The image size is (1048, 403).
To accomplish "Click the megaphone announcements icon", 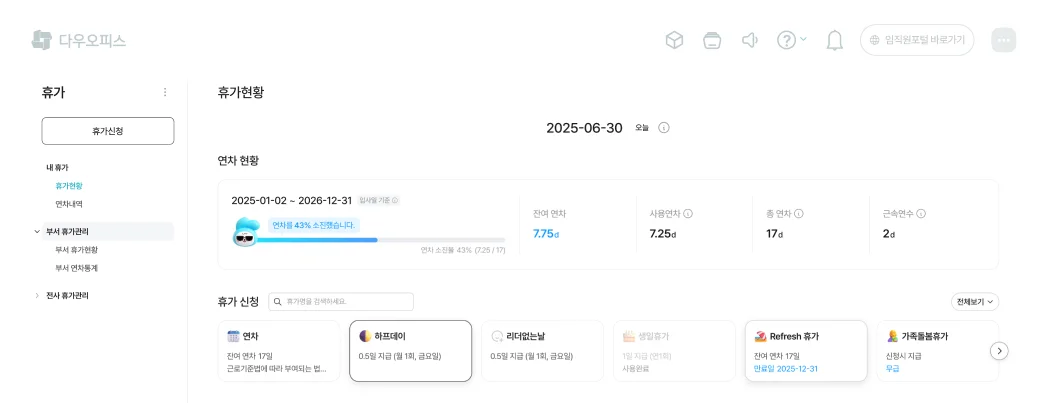I will coord(749,40).
